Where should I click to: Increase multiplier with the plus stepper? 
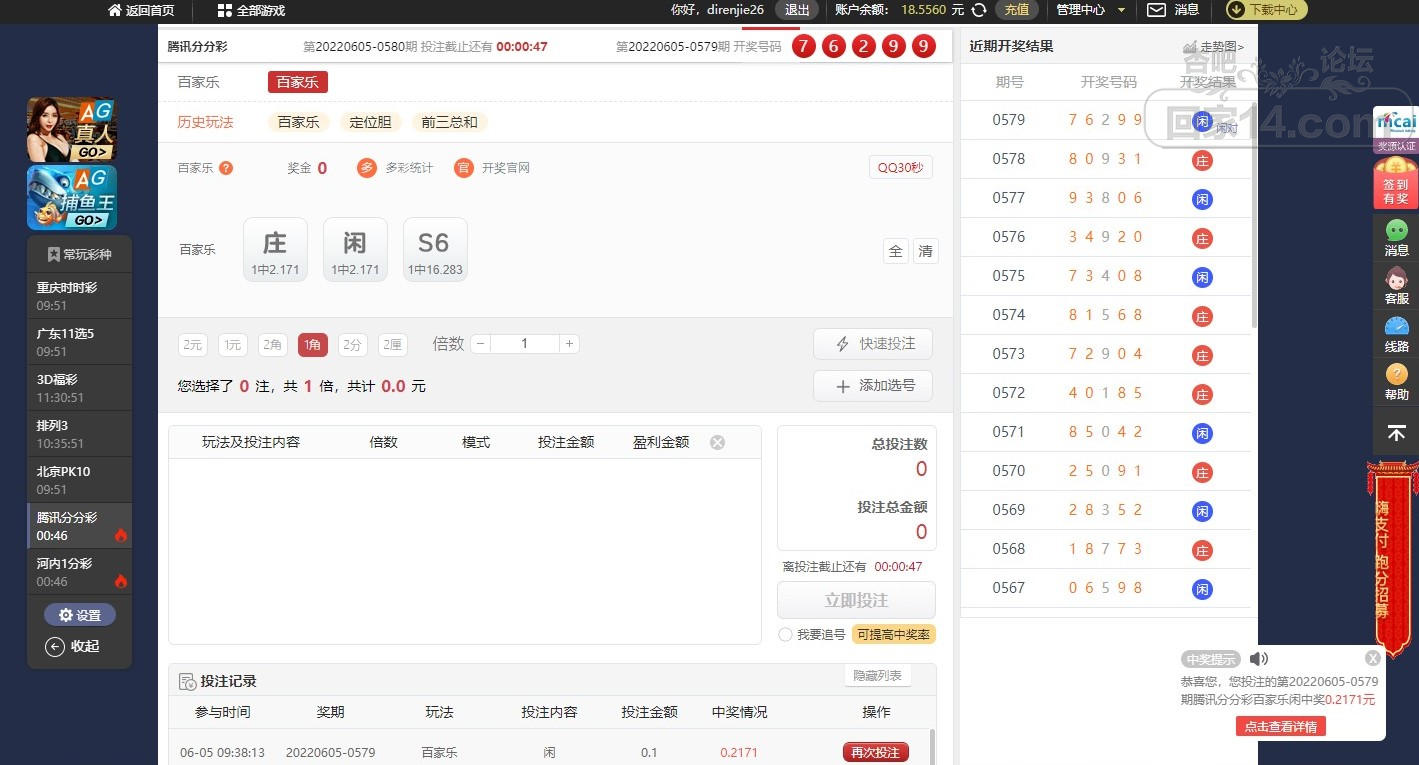[569, 344]
